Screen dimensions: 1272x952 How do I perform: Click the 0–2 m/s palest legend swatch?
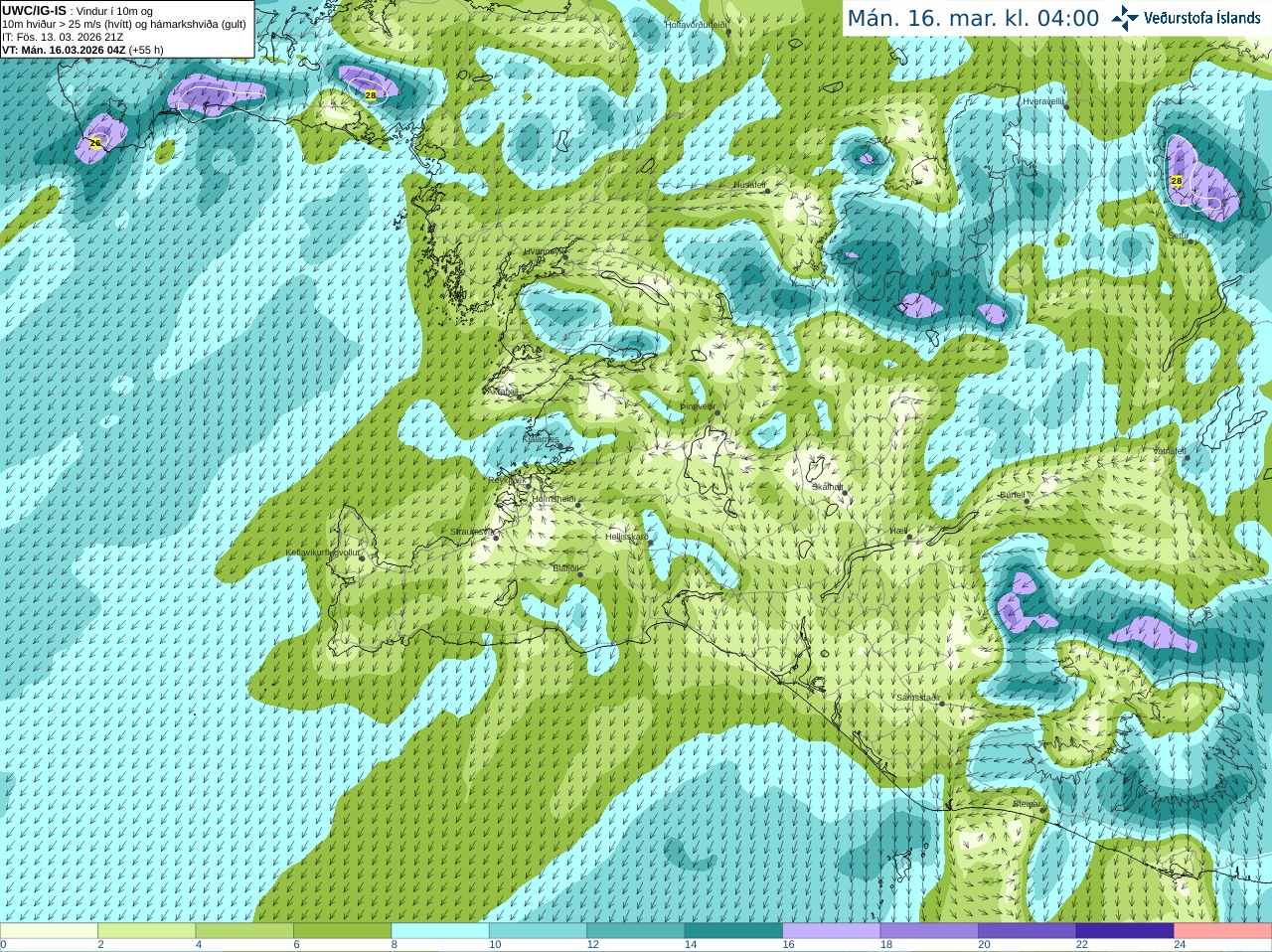pos(49,931)
